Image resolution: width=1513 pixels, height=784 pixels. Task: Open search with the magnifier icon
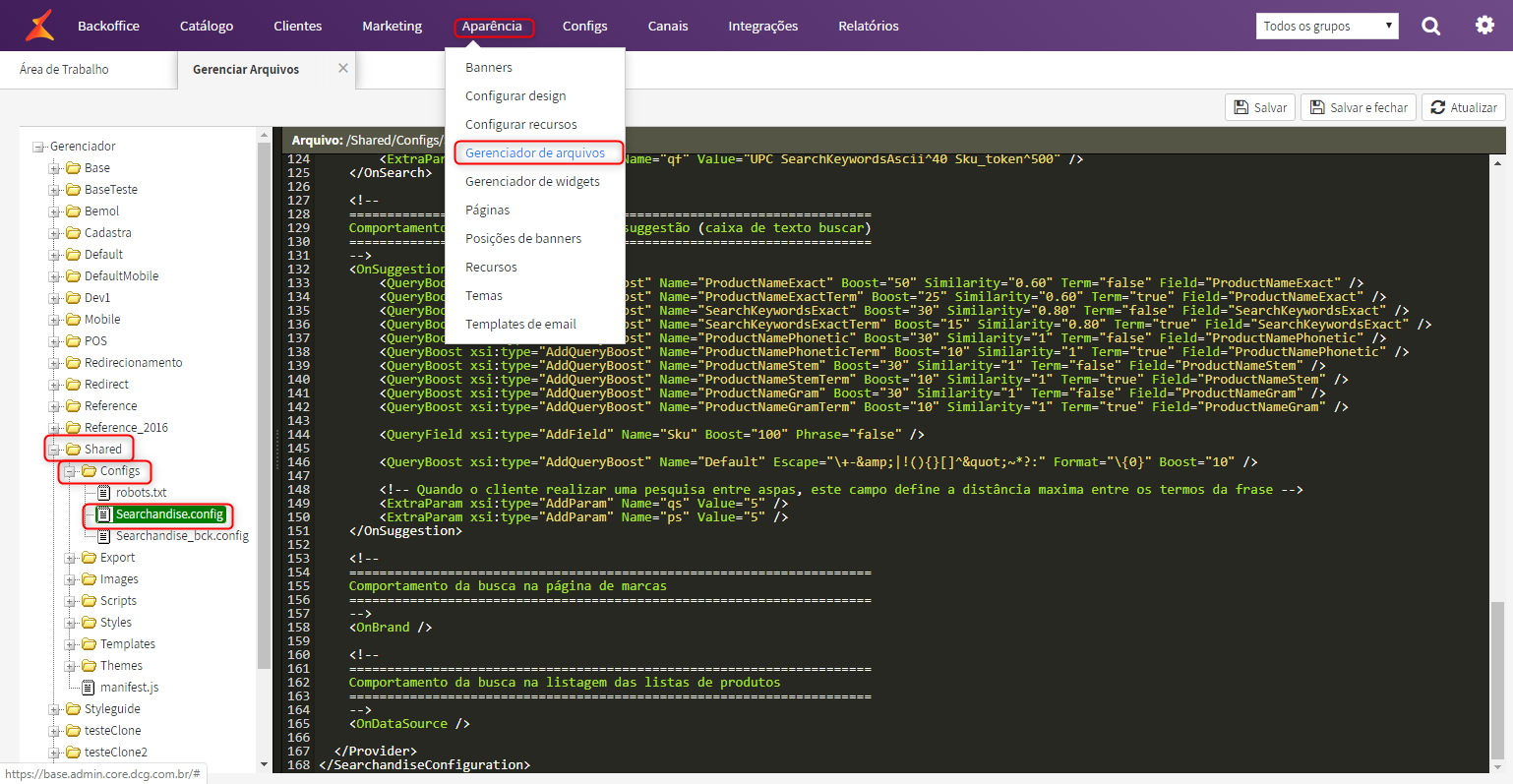[1430, 27]
